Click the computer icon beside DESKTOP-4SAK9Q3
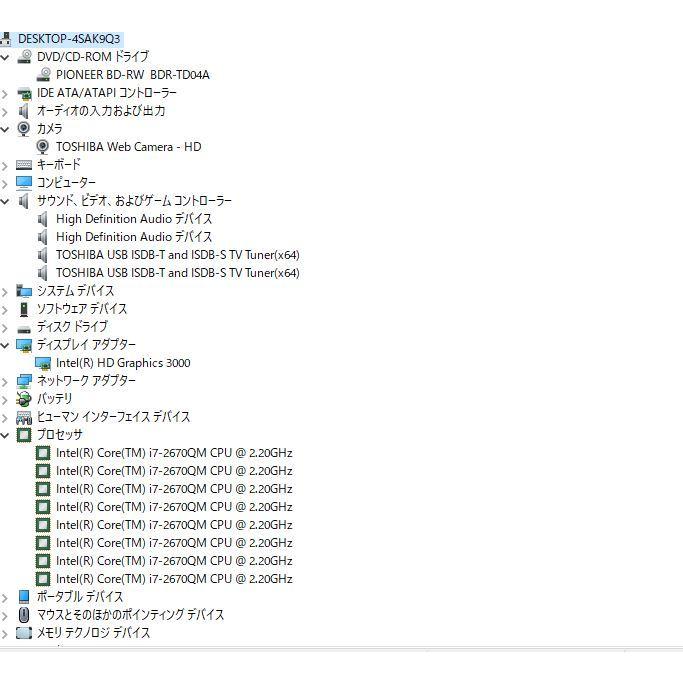Screen dimensions: 683x683 click(5, 39)
